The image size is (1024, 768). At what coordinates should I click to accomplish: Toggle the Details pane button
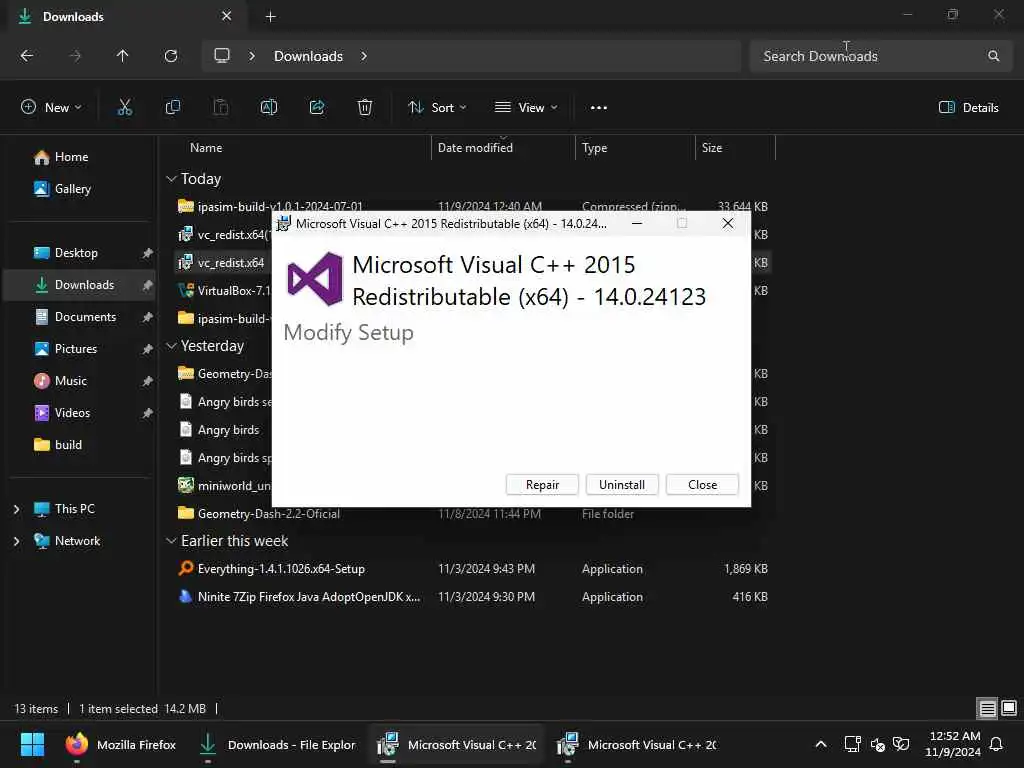click(x=969, y=108)
